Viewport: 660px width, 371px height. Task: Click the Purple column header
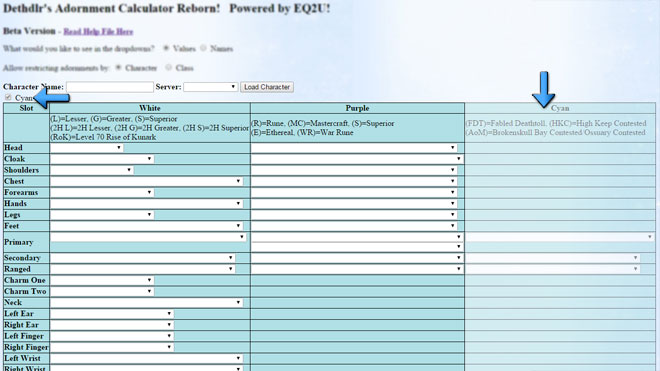(x=357, y=108)
